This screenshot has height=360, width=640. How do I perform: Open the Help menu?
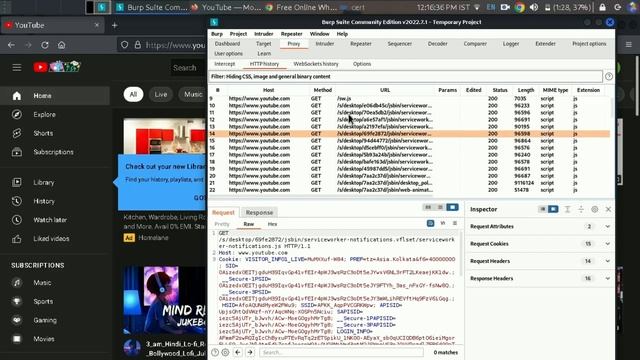342,34
